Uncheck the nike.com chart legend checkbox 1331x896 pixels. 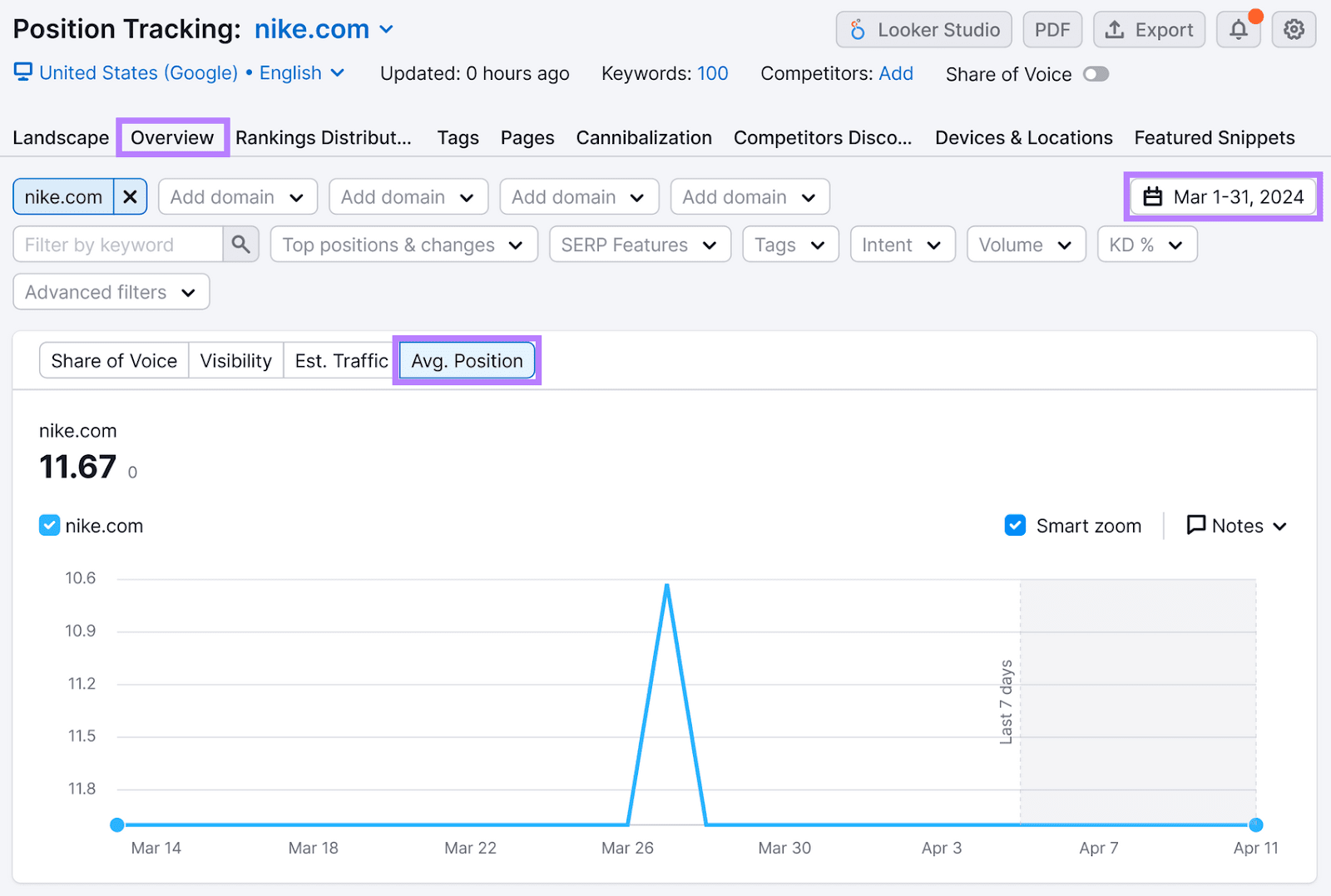pos(49,526)
